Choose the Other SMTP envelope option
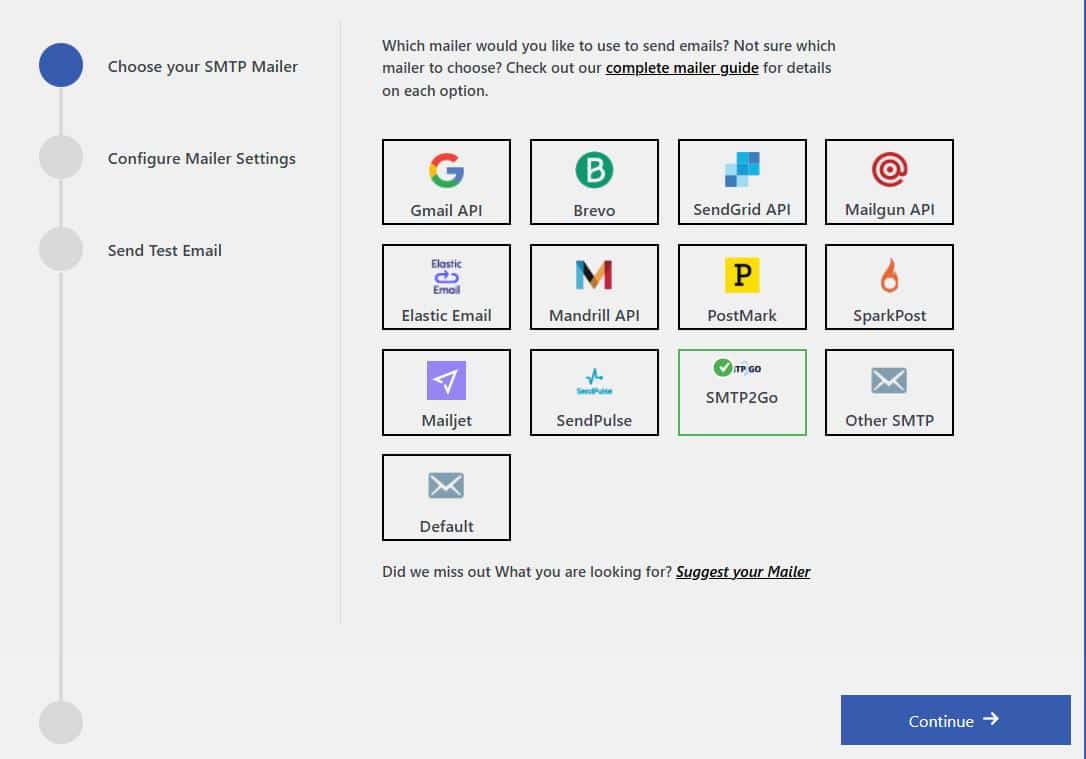Screen dimensions: 1086x759 889,381
